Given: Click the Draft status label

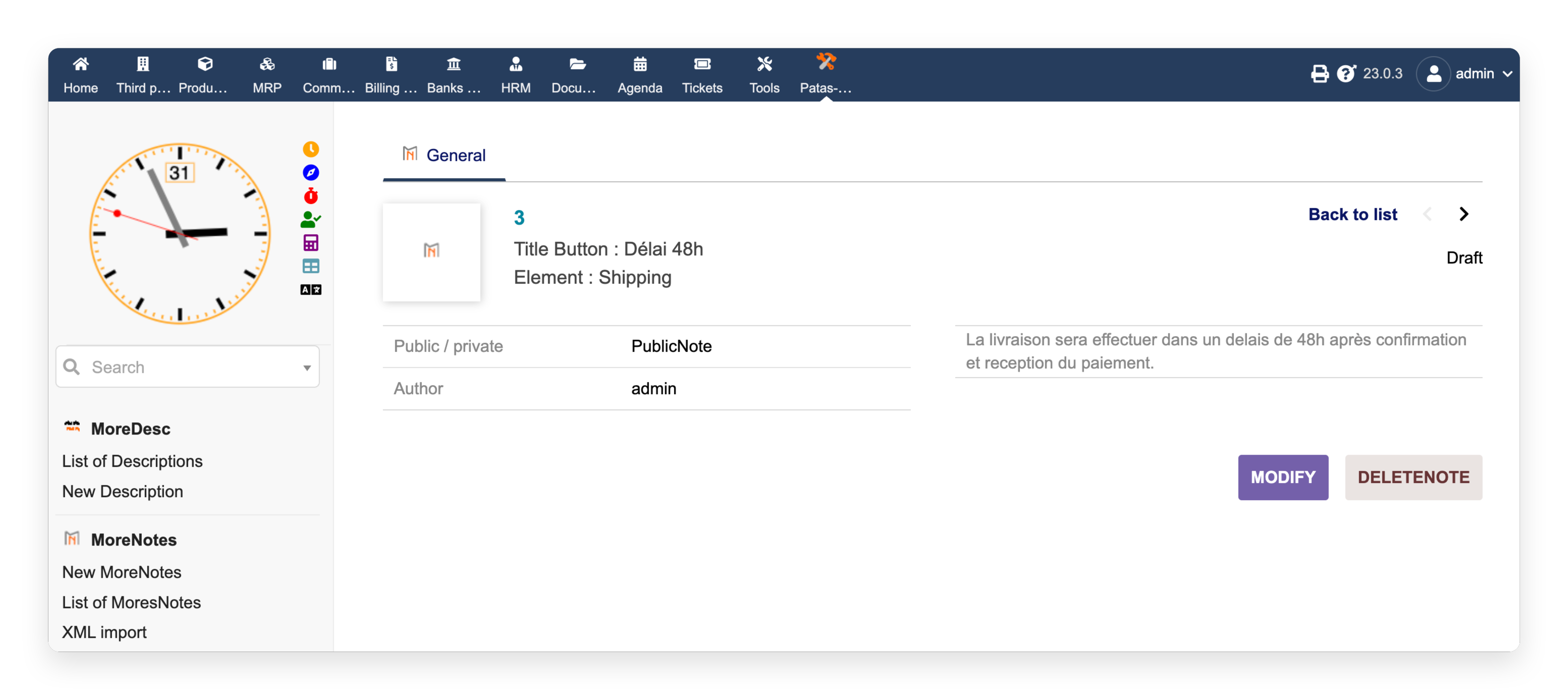Looking at the screenshot, I should [x=1465, y=257].
